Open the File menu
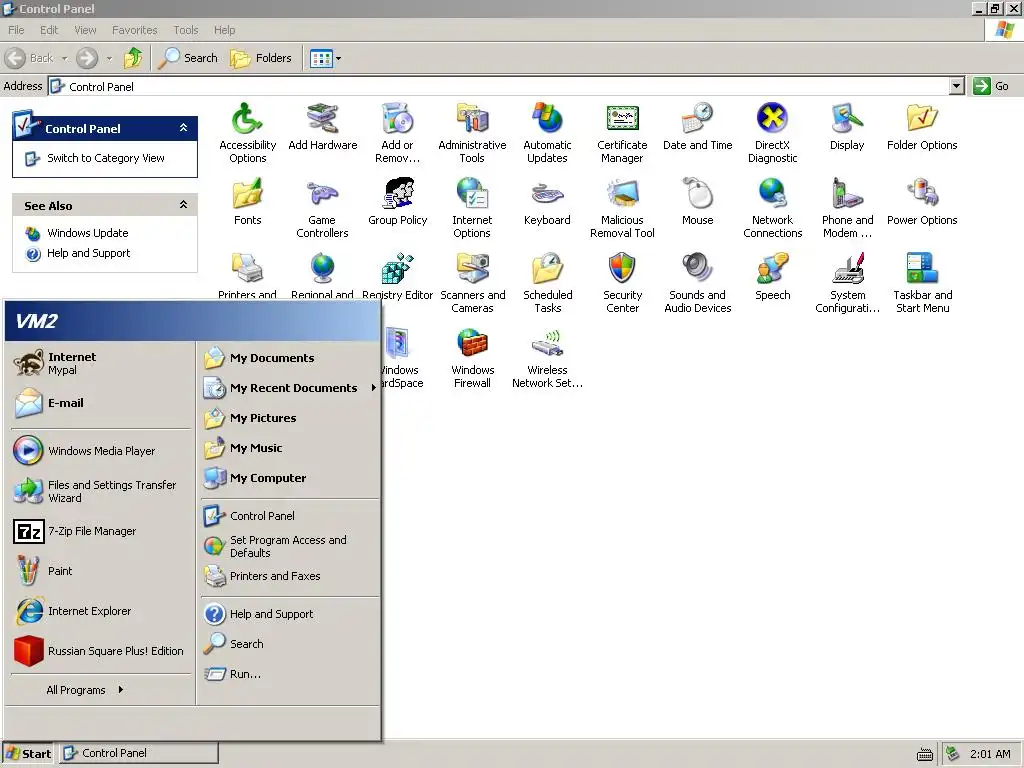Screen dimensions: 1024x768 pyautogui.click(x=16, y=30)
